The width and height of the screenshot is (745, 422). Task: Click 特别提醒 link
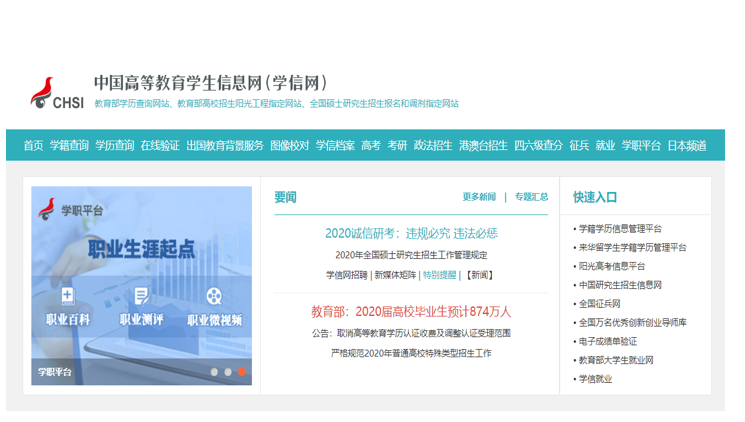pos(439,275)
